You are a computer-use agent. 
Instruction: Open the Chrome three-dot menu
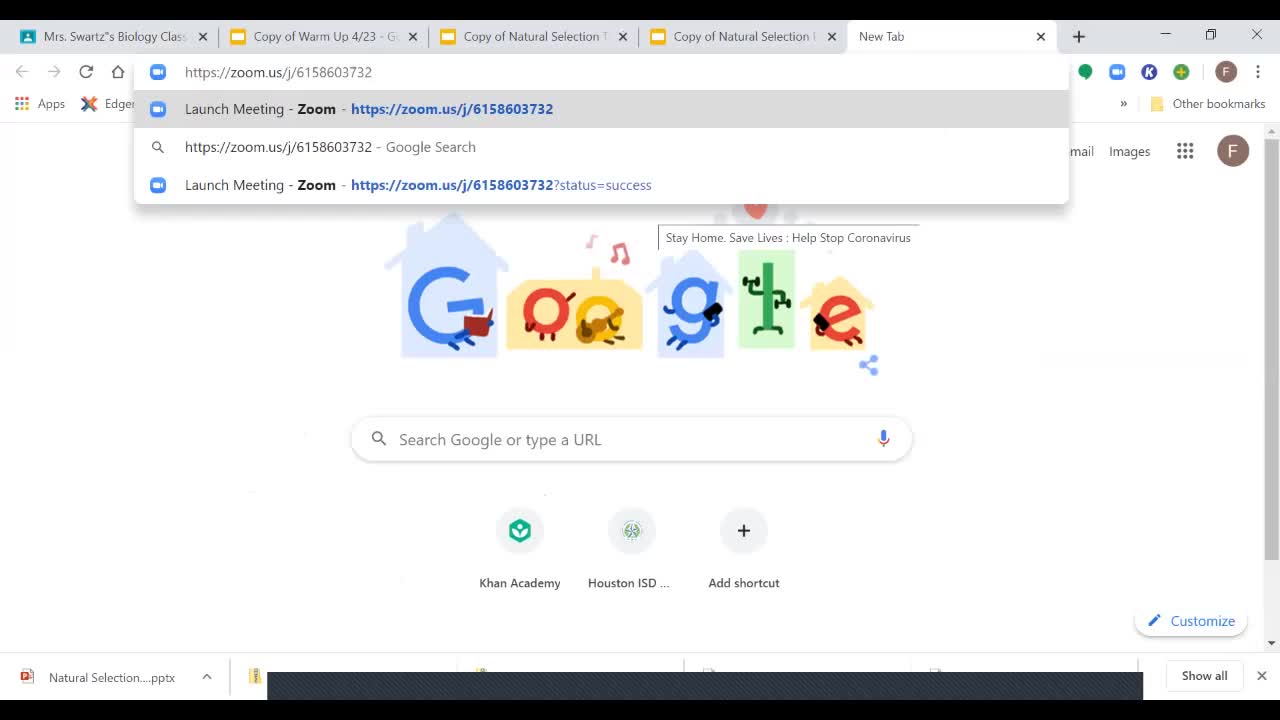[x=1258, y=72]
